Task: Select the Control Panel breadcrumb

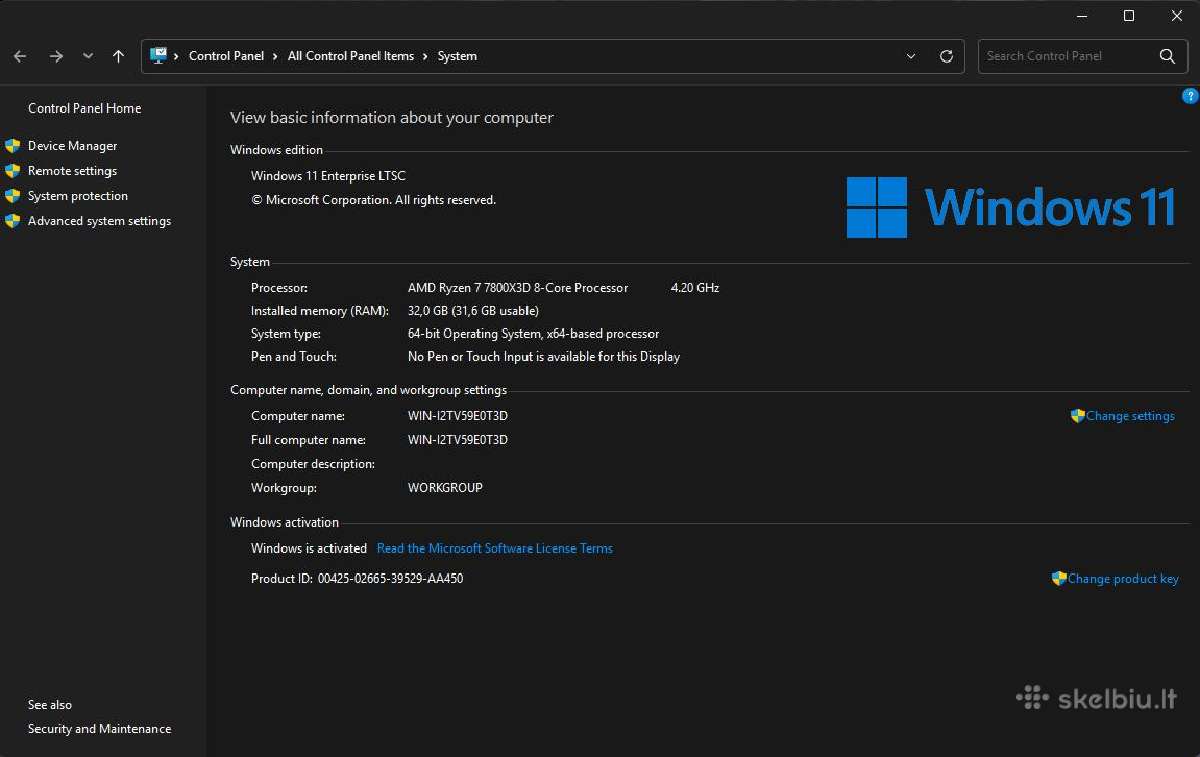Action: tap(226, 56)
